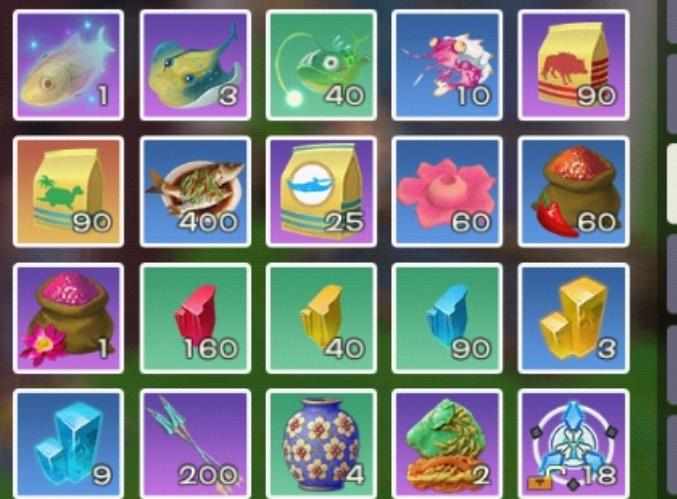Select the boar feed bag
Screen dimensions: 677x499
(573, 65)
